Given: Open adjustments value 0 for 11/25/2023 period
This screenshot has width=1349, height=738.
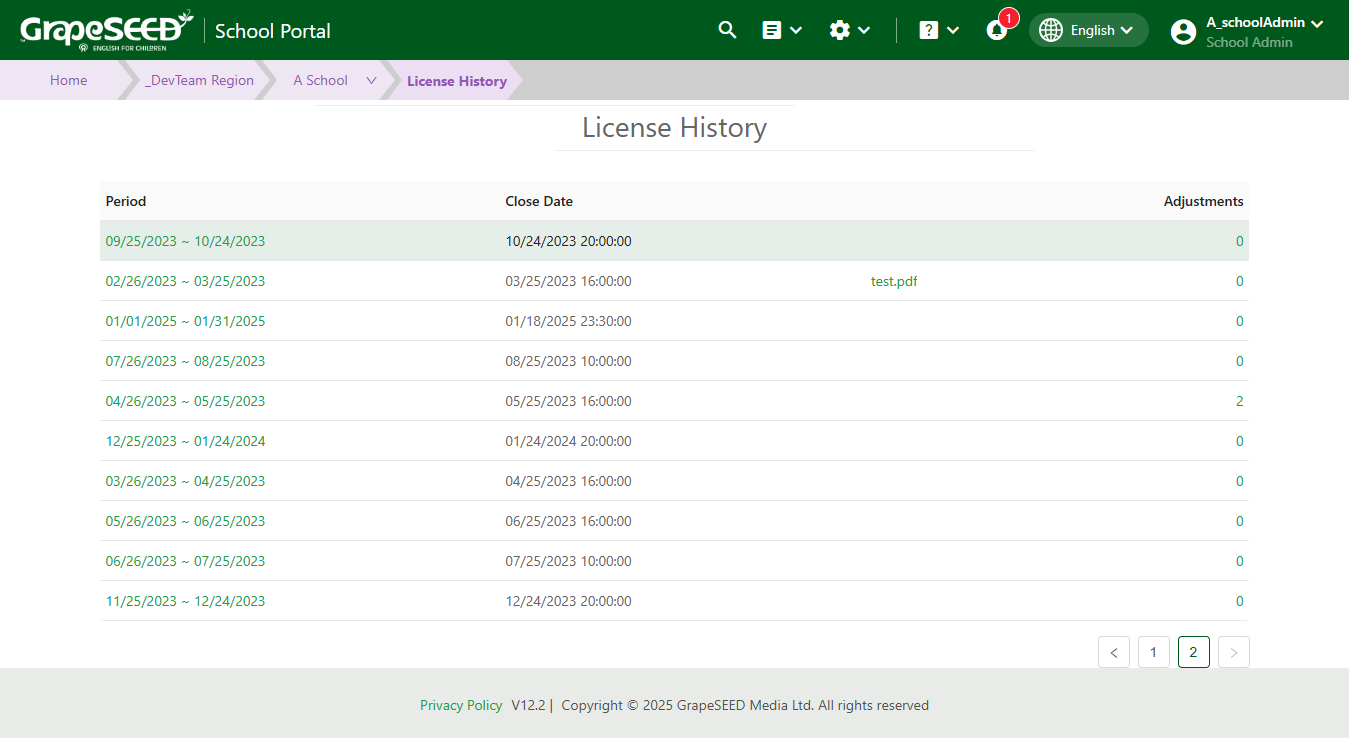Looking at the screenshot, I should (1240, 601).
